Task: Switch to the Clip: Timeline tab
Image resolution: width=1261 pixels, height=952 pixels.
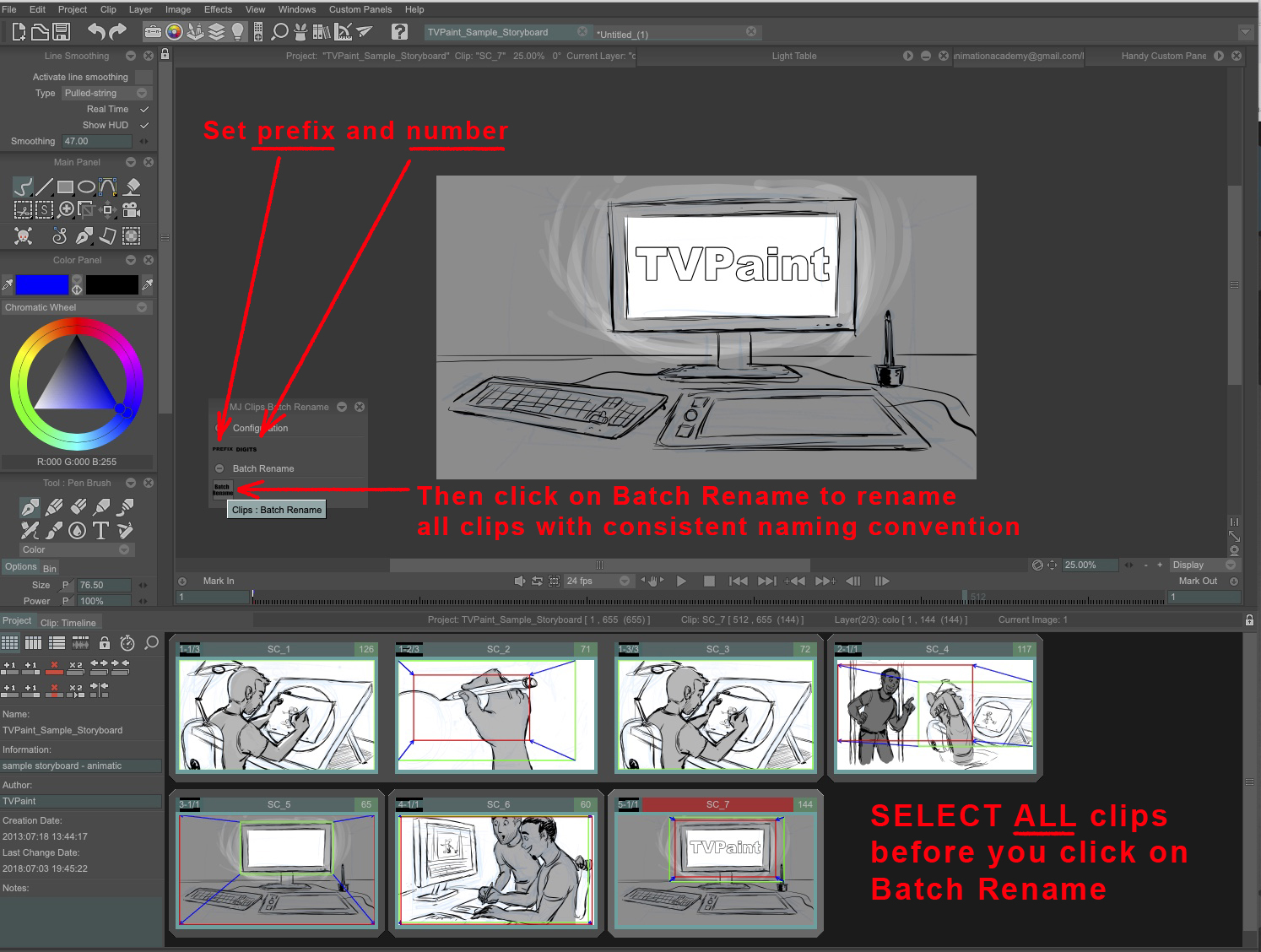Action: pos(68,623)
